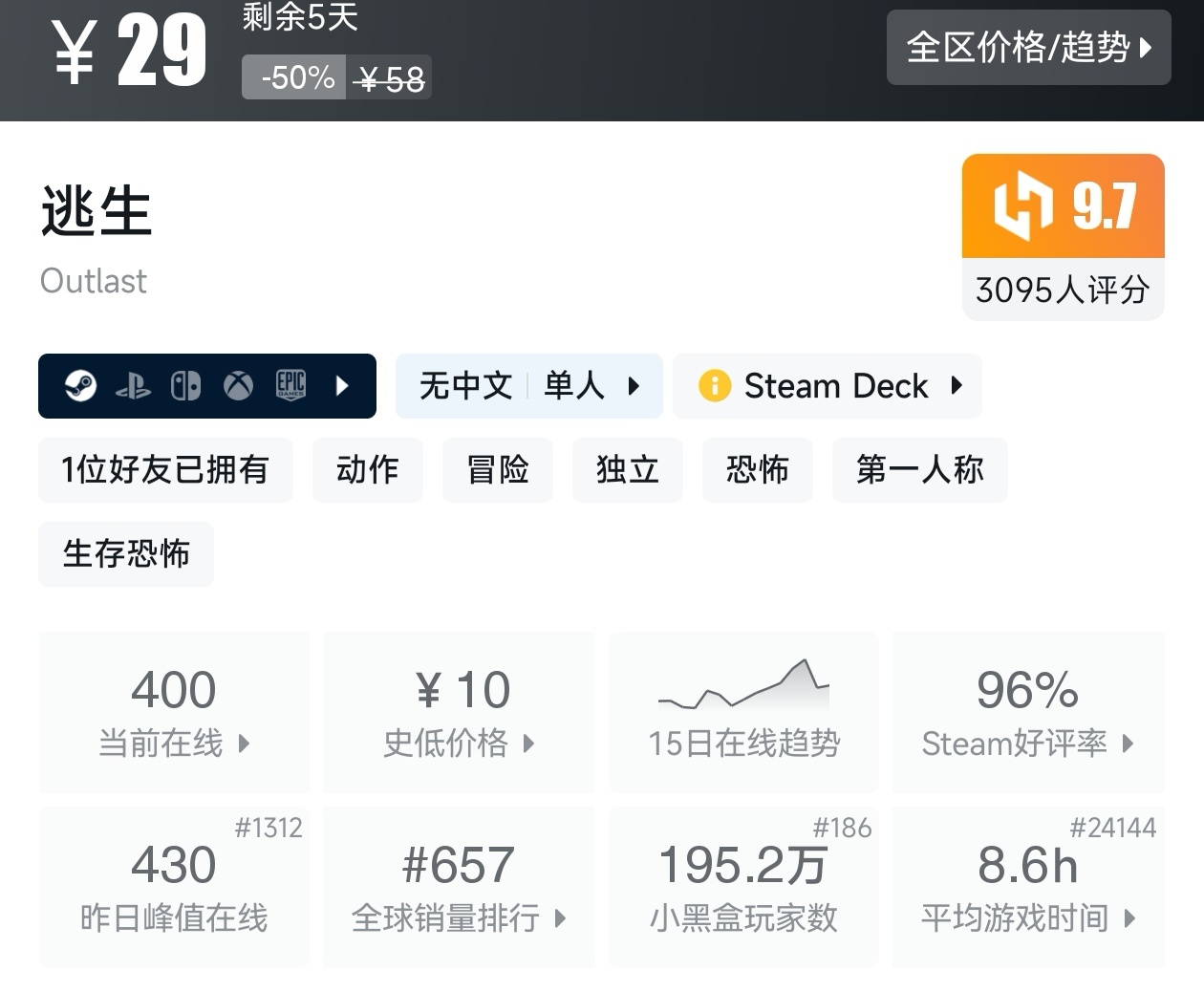View the Steam好评率 review details
This screenshot has height=992, width=1204.
pos(1027,712)
